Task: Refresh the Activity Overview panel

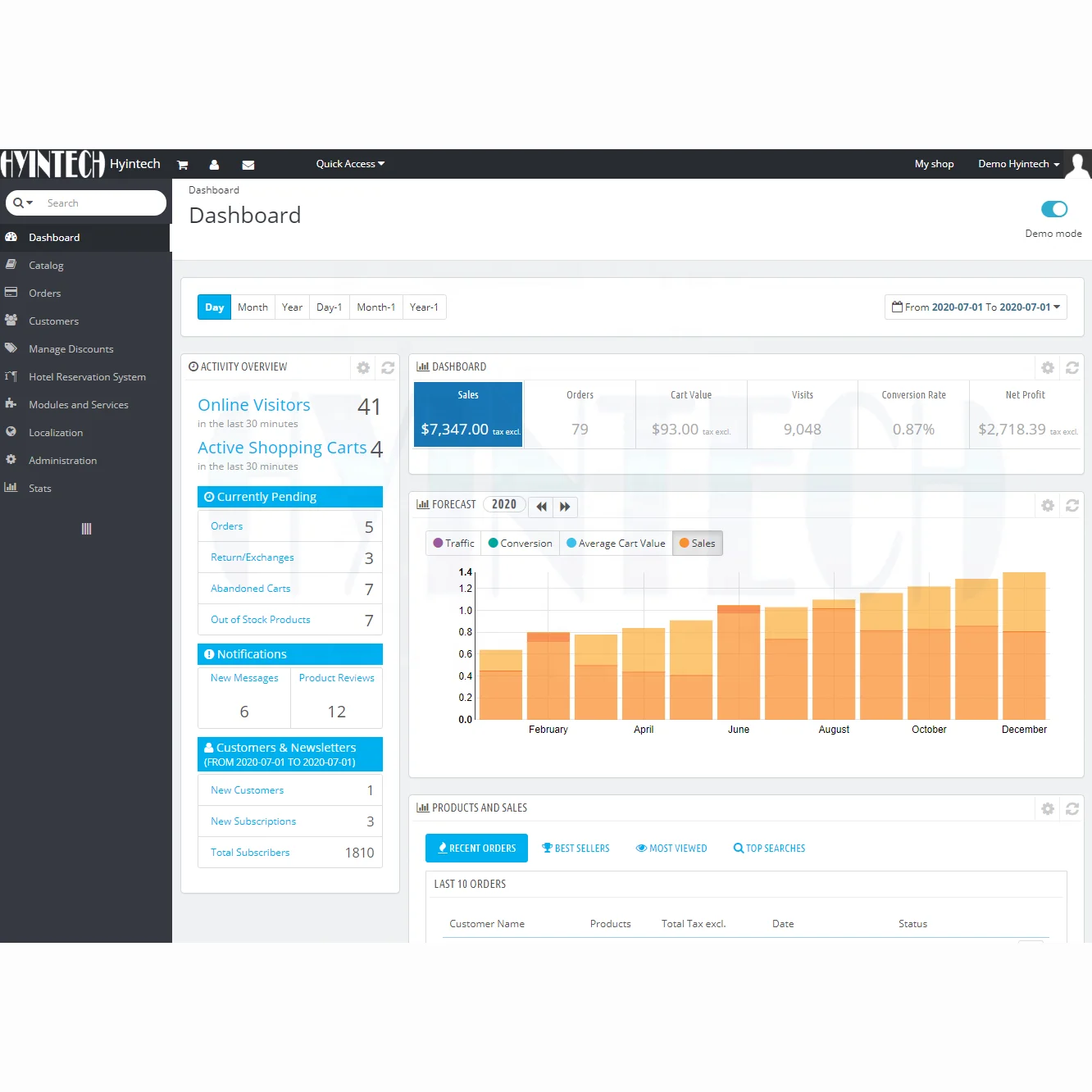Action: (x=388, y=368)
